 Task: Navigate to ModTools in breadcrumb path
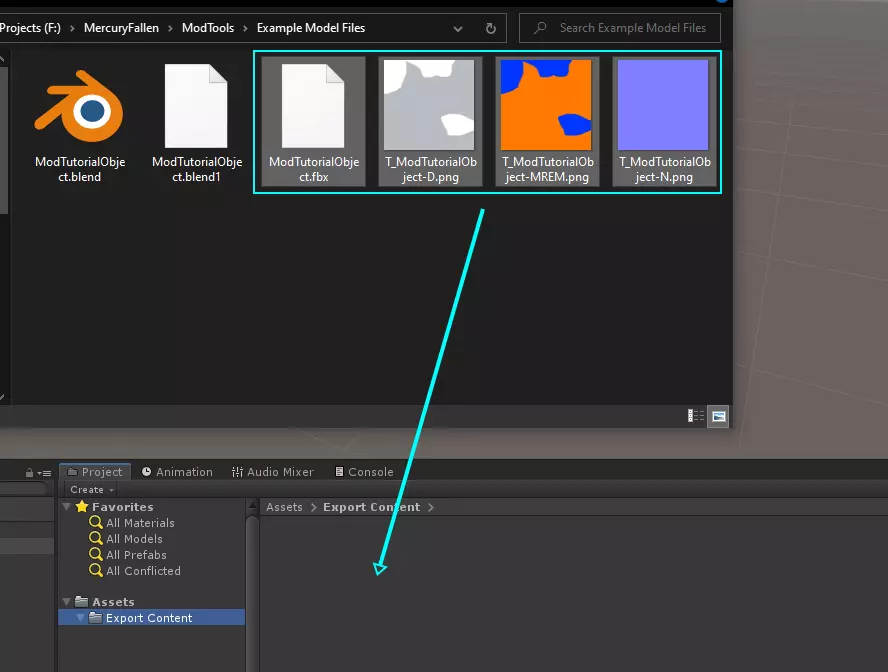(207, 28)
